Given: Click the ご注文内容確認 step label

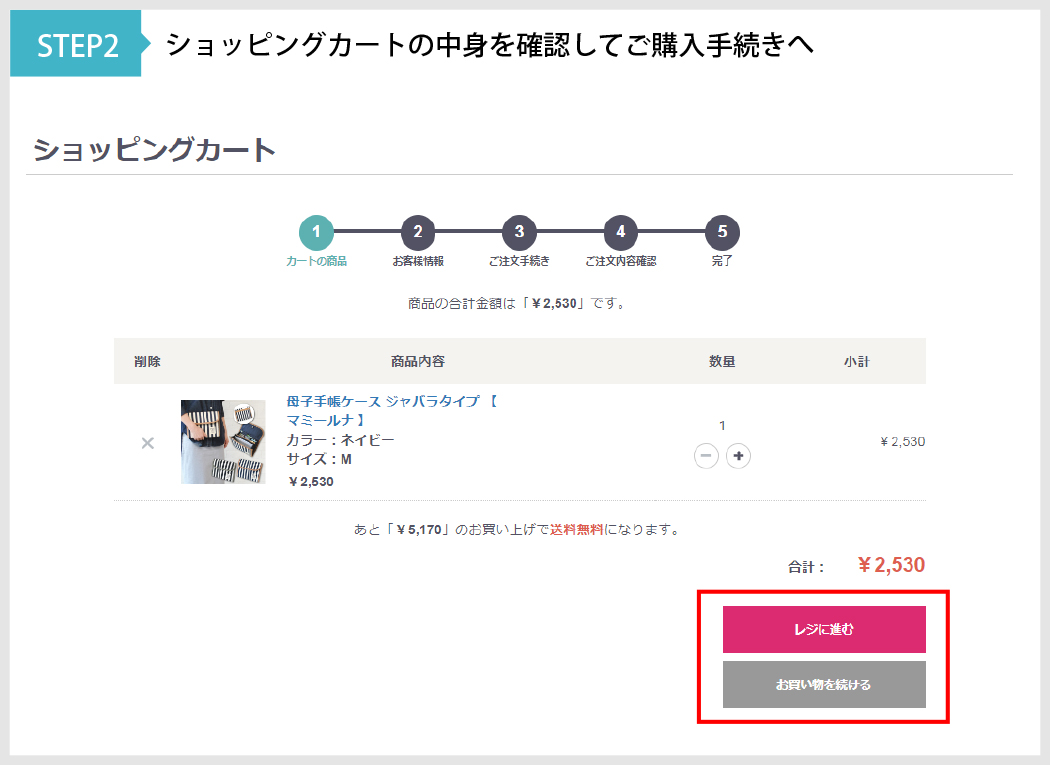Looking at the screenshot, I should 620,261.
